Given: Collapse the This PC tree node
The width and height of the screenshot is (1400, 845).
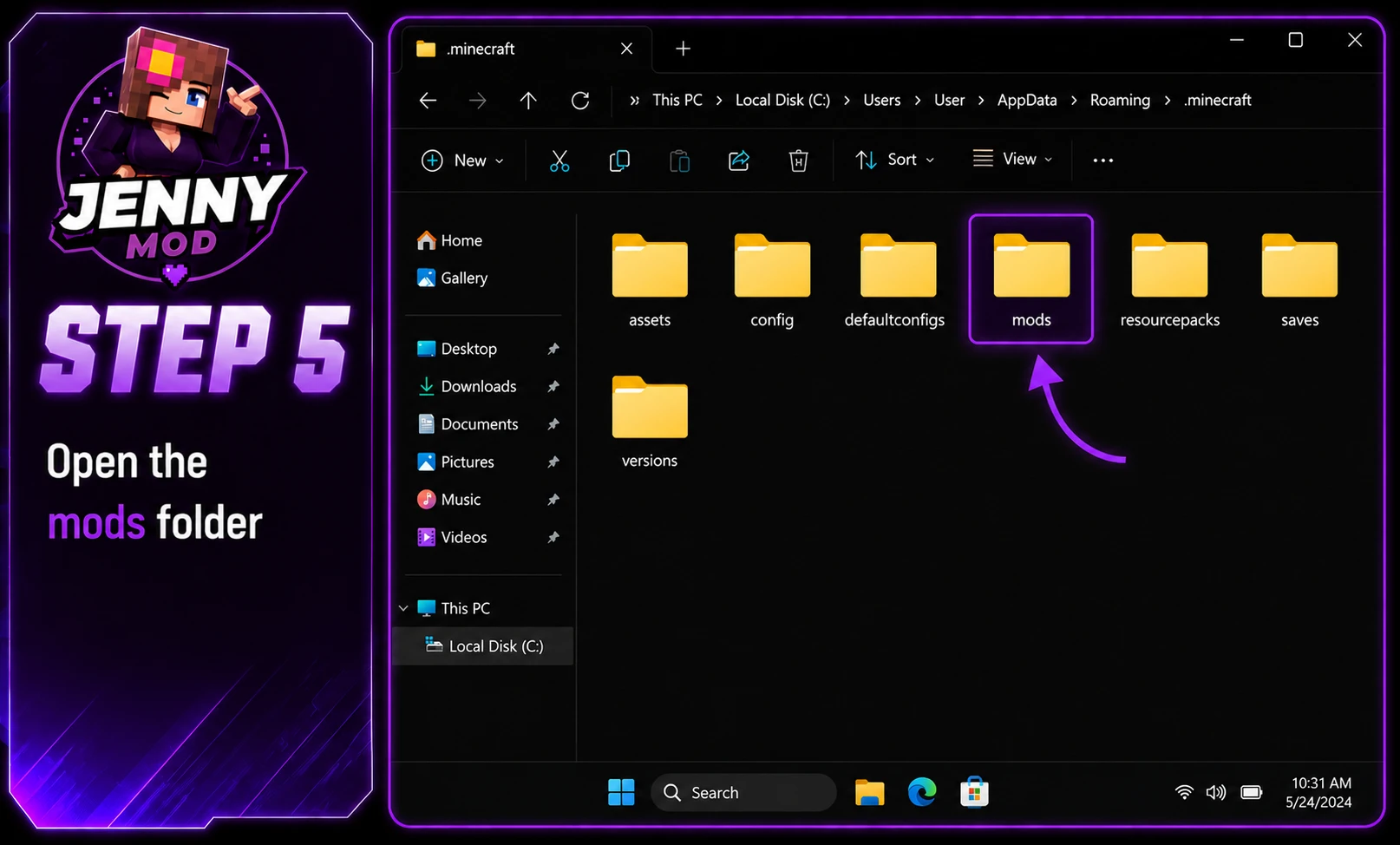Looking at the screenshot, I should click(x=403, y=608).
